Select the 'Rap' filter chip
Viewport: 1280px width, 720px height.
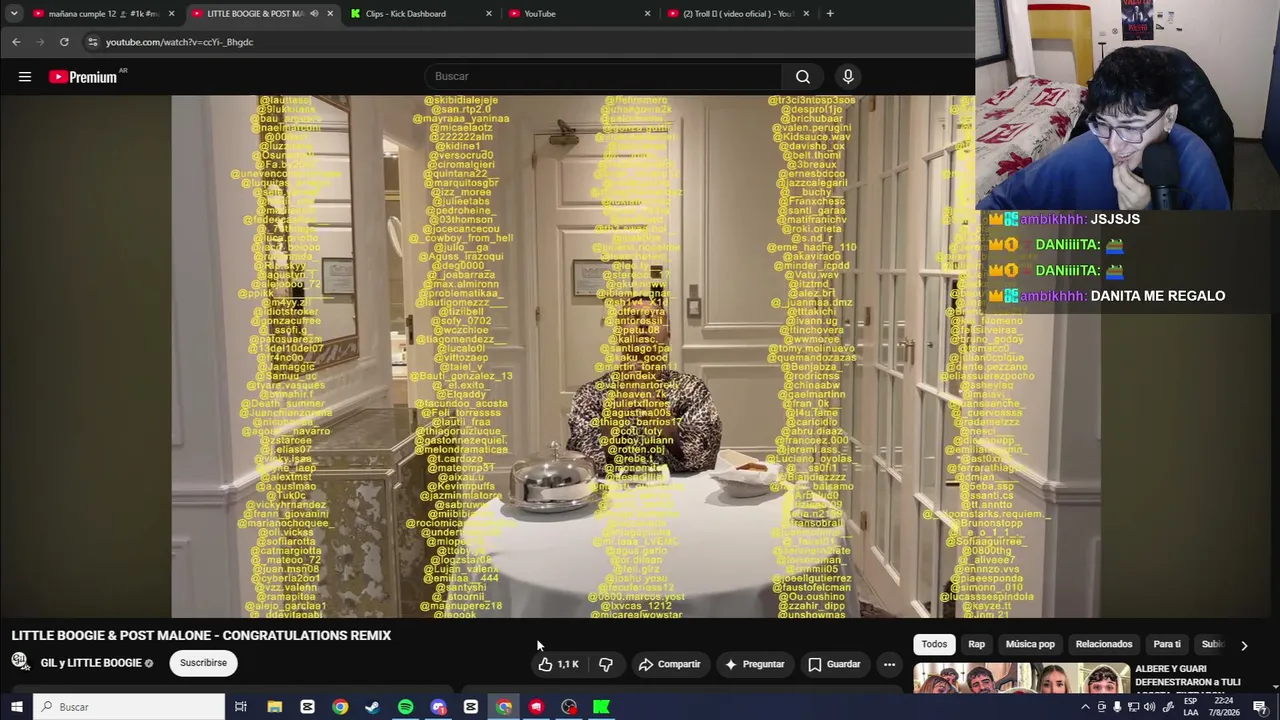(976, 644)
